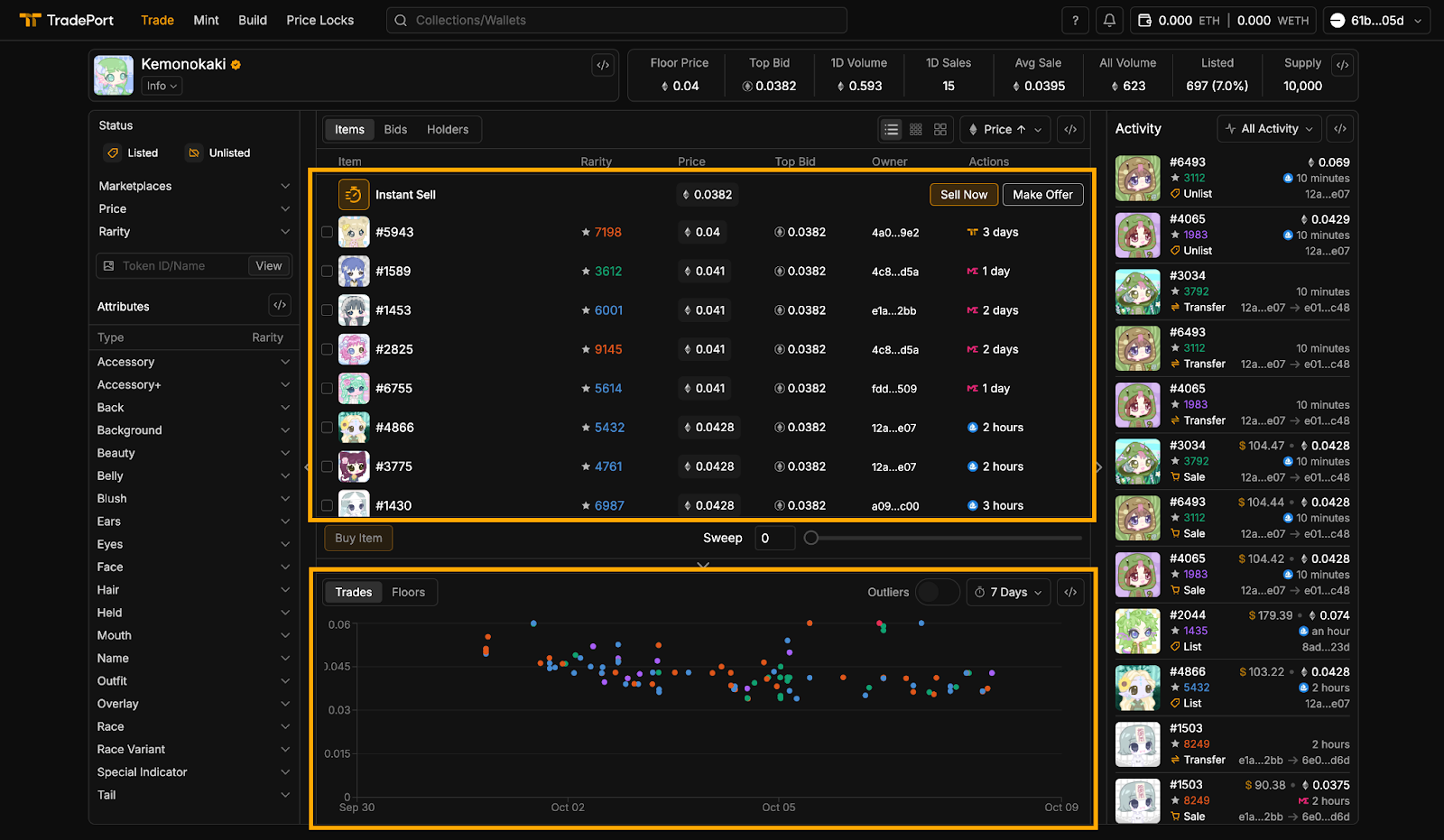The width and height of the screenshot is (1444, 840).
Task: Go to the Trade menu
Action: (157, 20)
